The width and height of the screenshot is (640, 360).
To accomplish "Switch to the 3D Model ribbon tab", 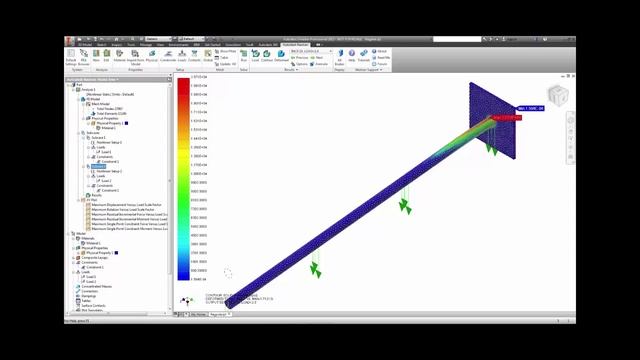I will [x=85, y=44].
